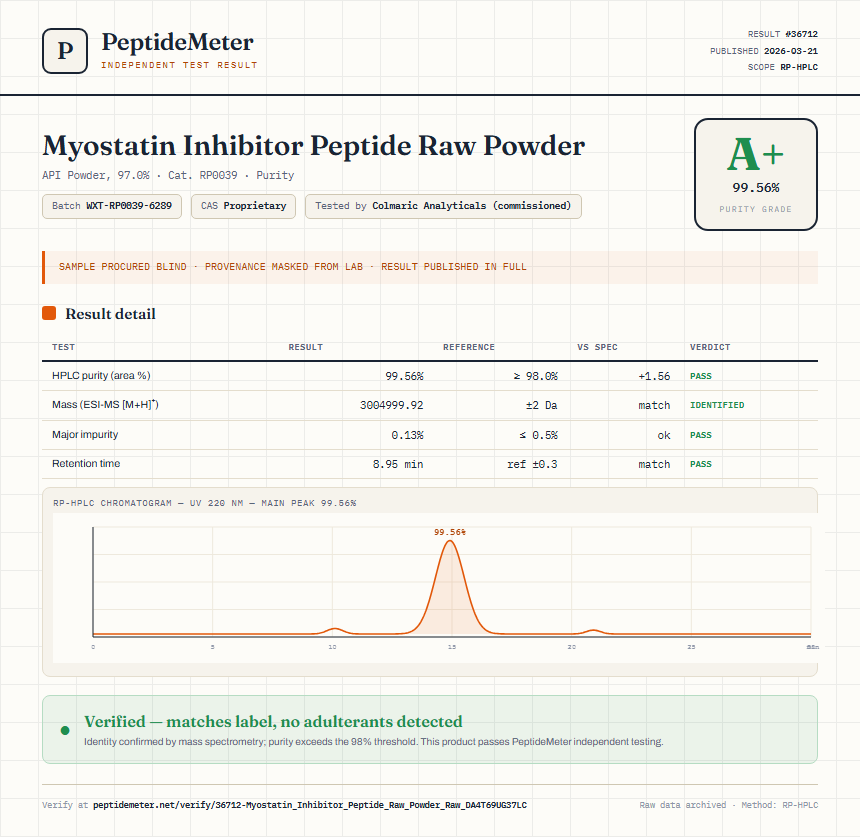Click the 'Result detail' section heading
Screen dimensions: 860x837
[x=110, y=314]
